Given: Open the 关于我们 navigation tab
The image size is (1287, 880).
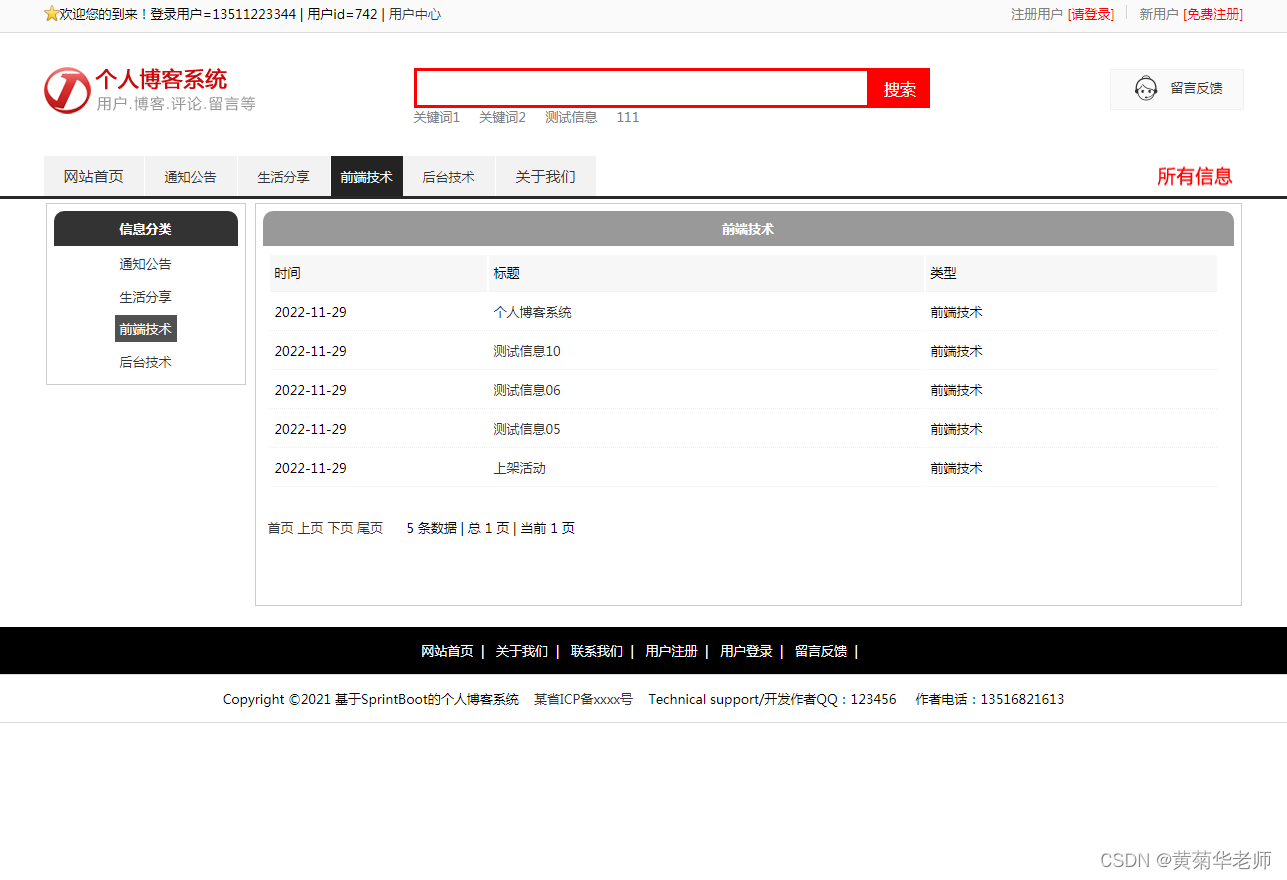Looking at the screenshot, I should [545, 175].
